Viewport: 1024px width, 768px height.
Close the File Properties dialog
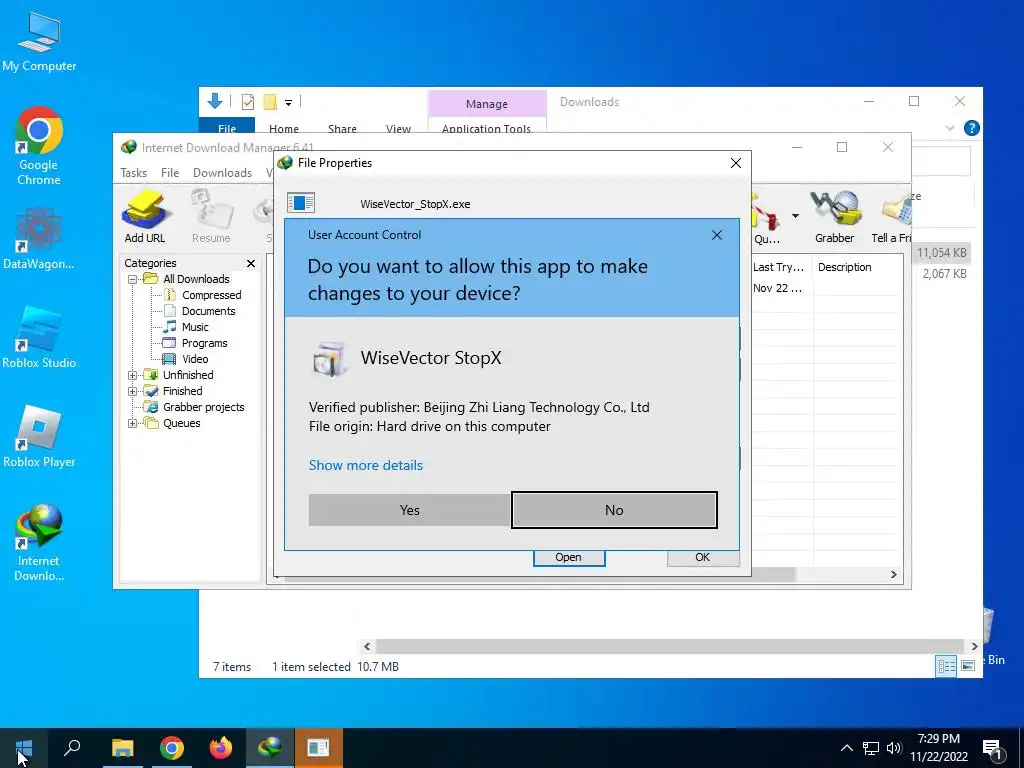[x=736, y=163]
